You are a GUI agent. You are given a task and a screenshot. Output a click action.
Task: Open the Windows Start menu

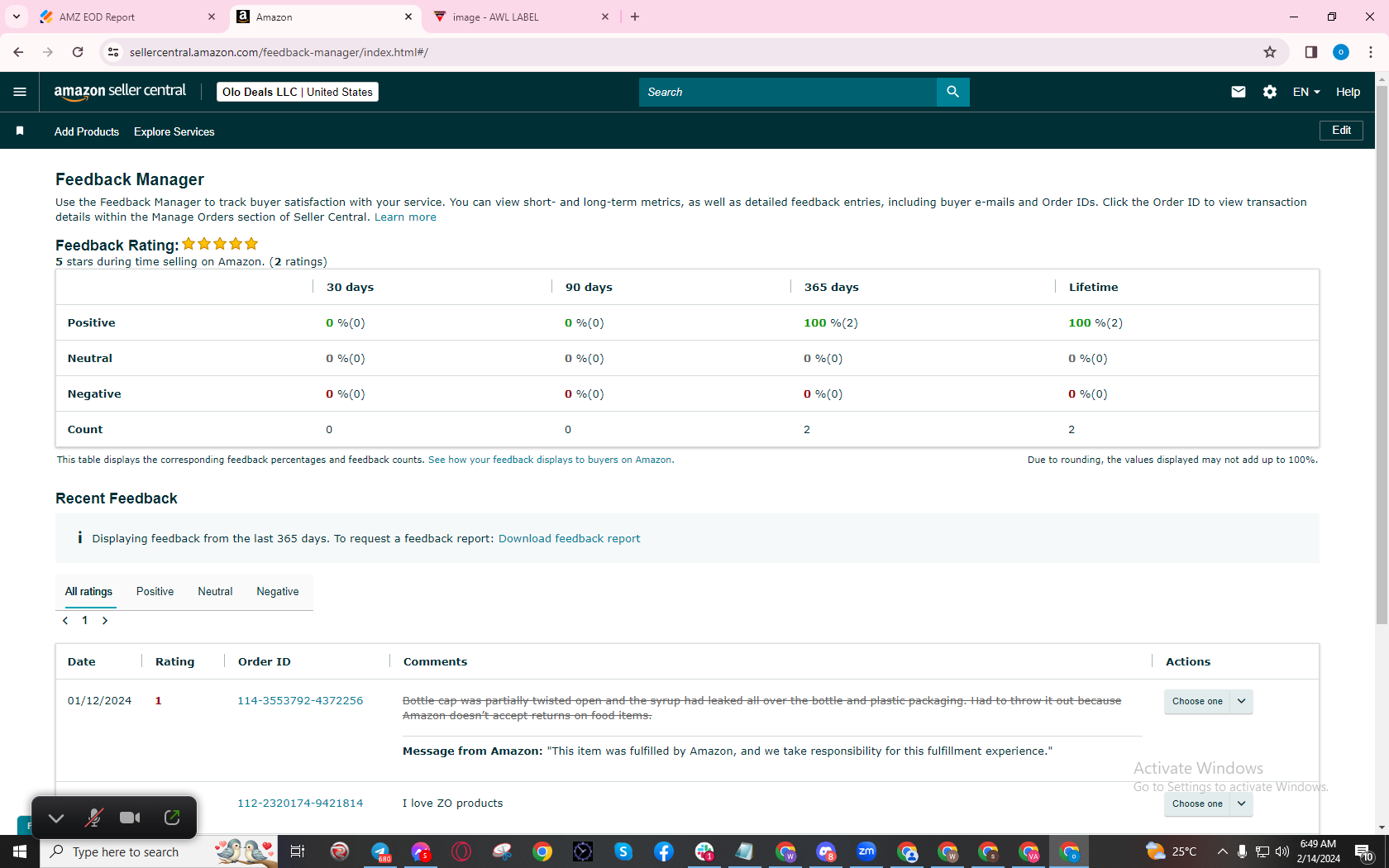coord(20,851)
